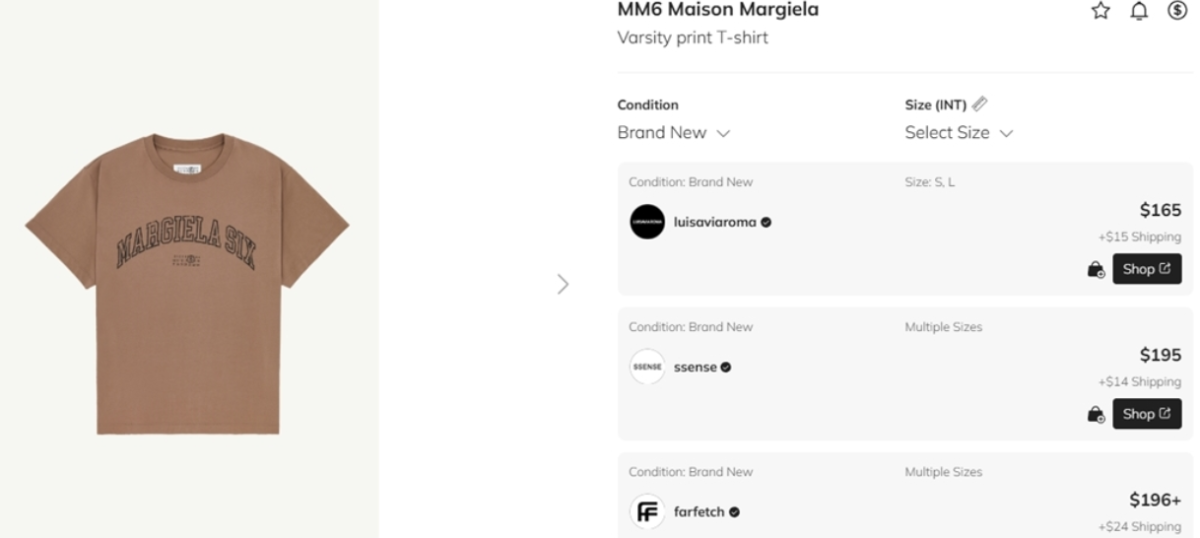1200x538 pixels.
Task: Open the Brand New condition dropdown
Action: tap(673, 133)
